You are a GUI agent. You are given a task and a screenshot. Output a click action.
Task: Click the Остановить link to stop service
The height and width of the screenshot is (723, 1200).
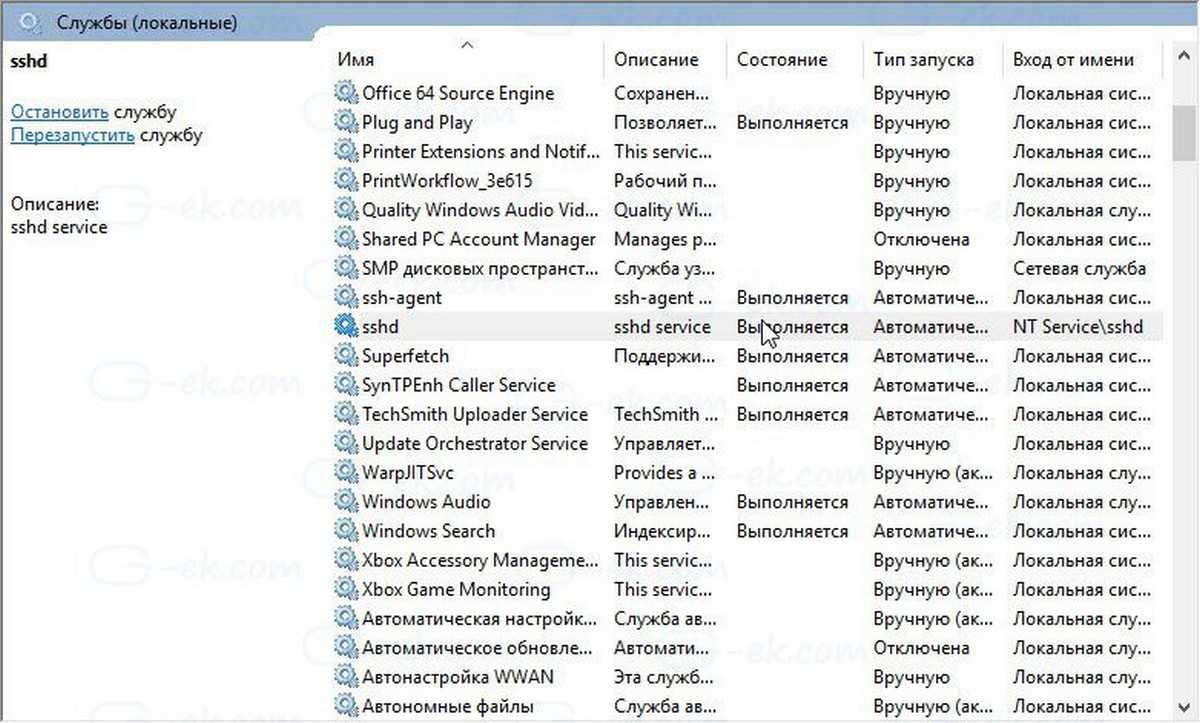(59, 112)
